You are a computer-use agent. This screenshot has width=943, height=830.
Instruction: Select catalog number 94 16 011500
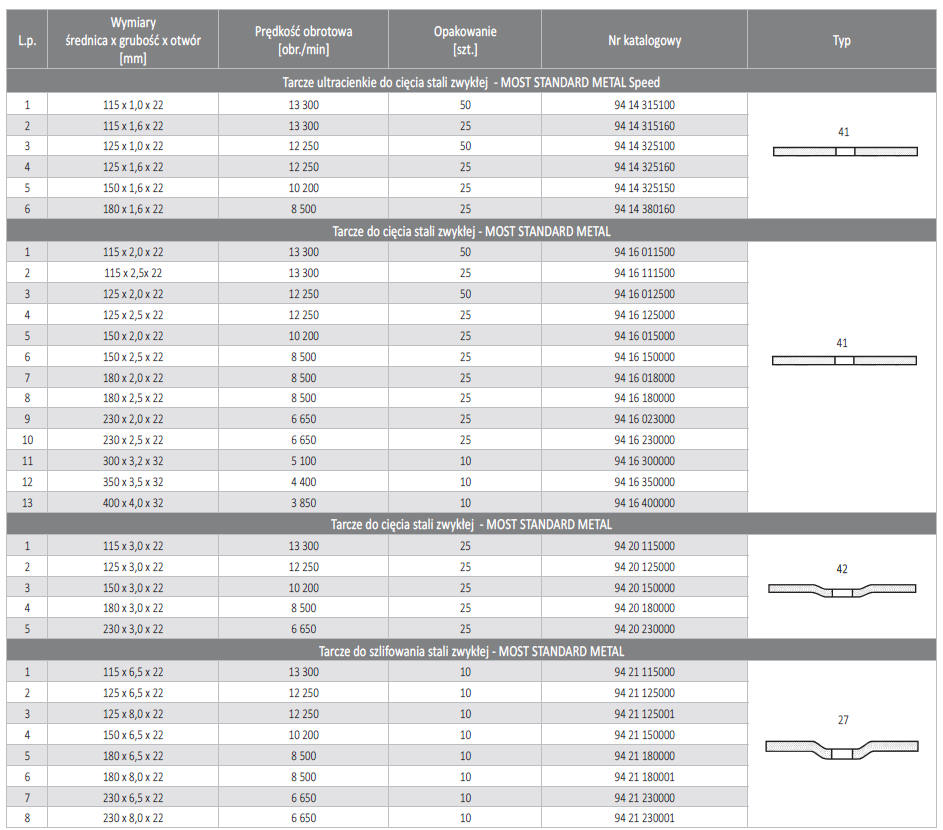644,251
